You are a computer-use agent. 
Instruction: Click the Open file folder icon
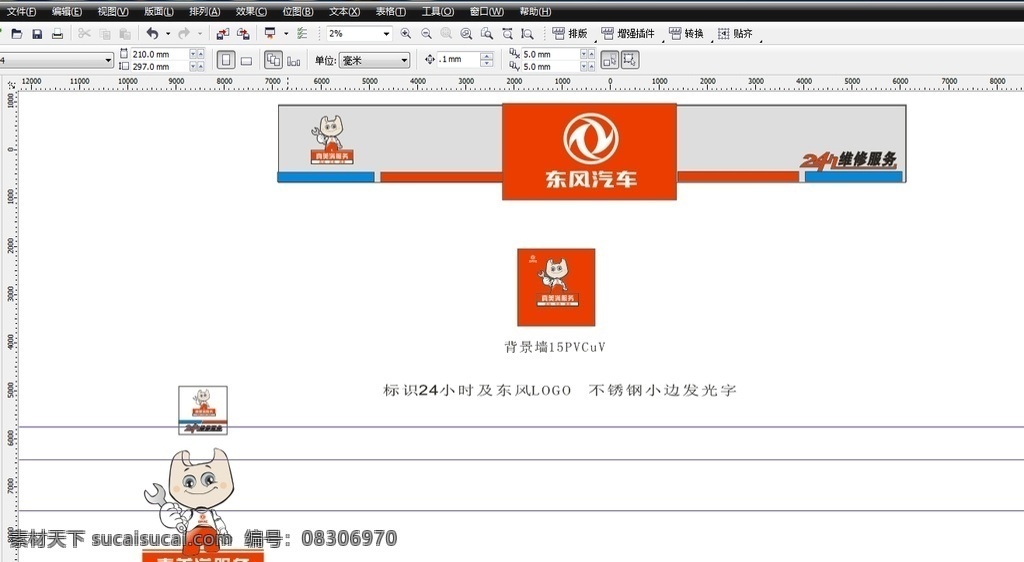[17, 34]
